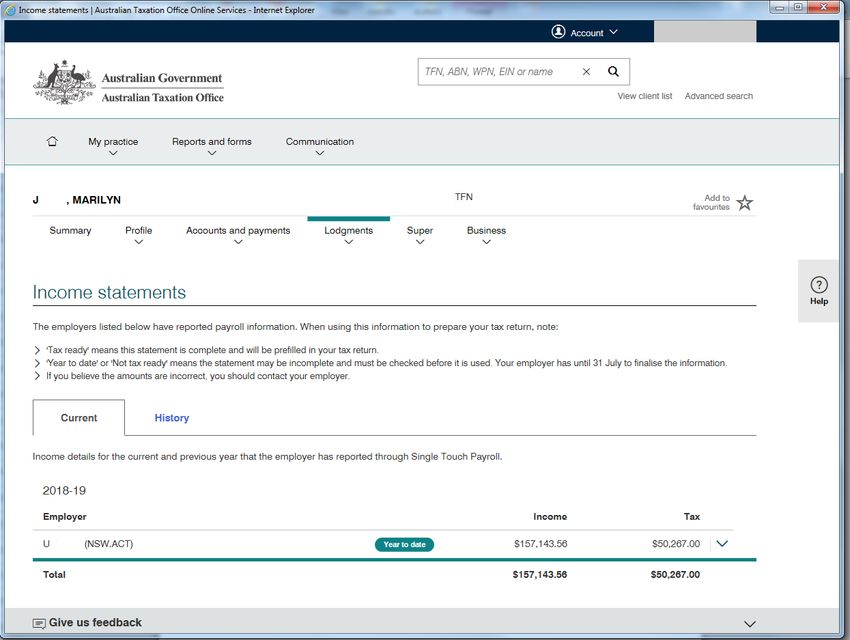This screenshot has width=850, height=640.
Task: Click the Employer column header
Action: click(65, 516)
